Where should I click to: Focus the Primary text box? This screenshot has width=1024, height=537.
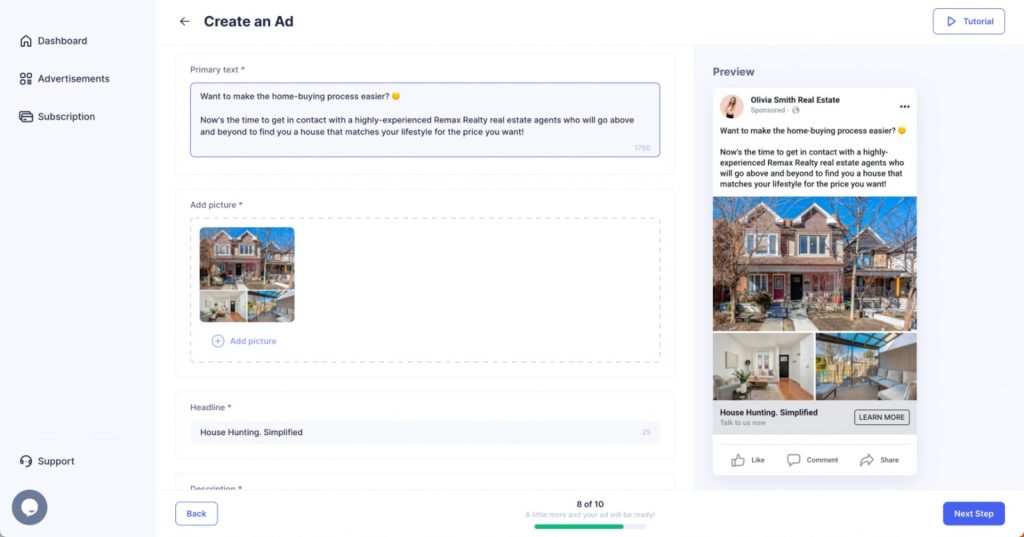[x=424, y=120]
